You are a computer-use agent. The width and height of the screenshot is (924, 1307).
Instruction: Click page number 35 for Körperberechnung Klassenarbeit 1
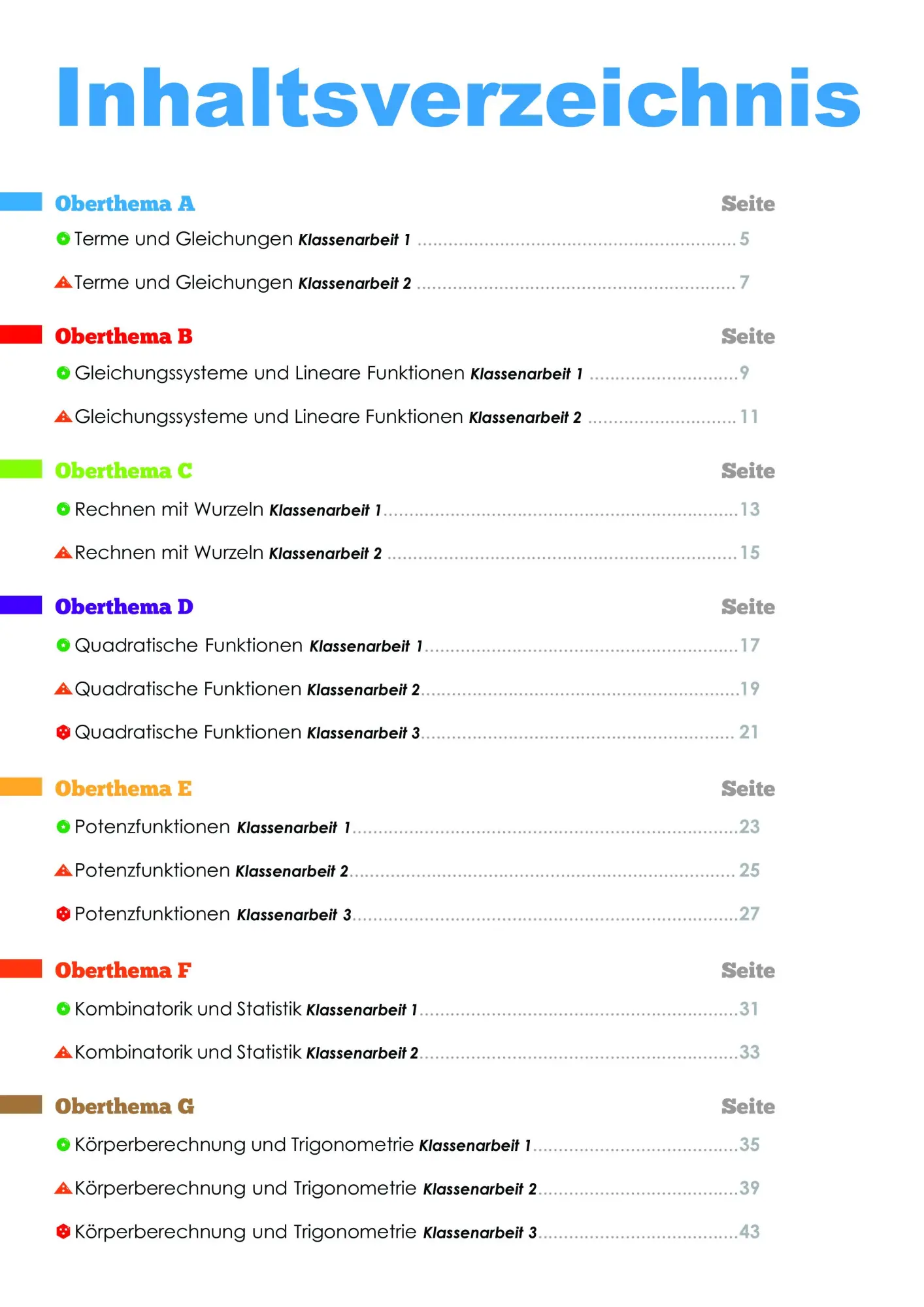point(750,1144)
